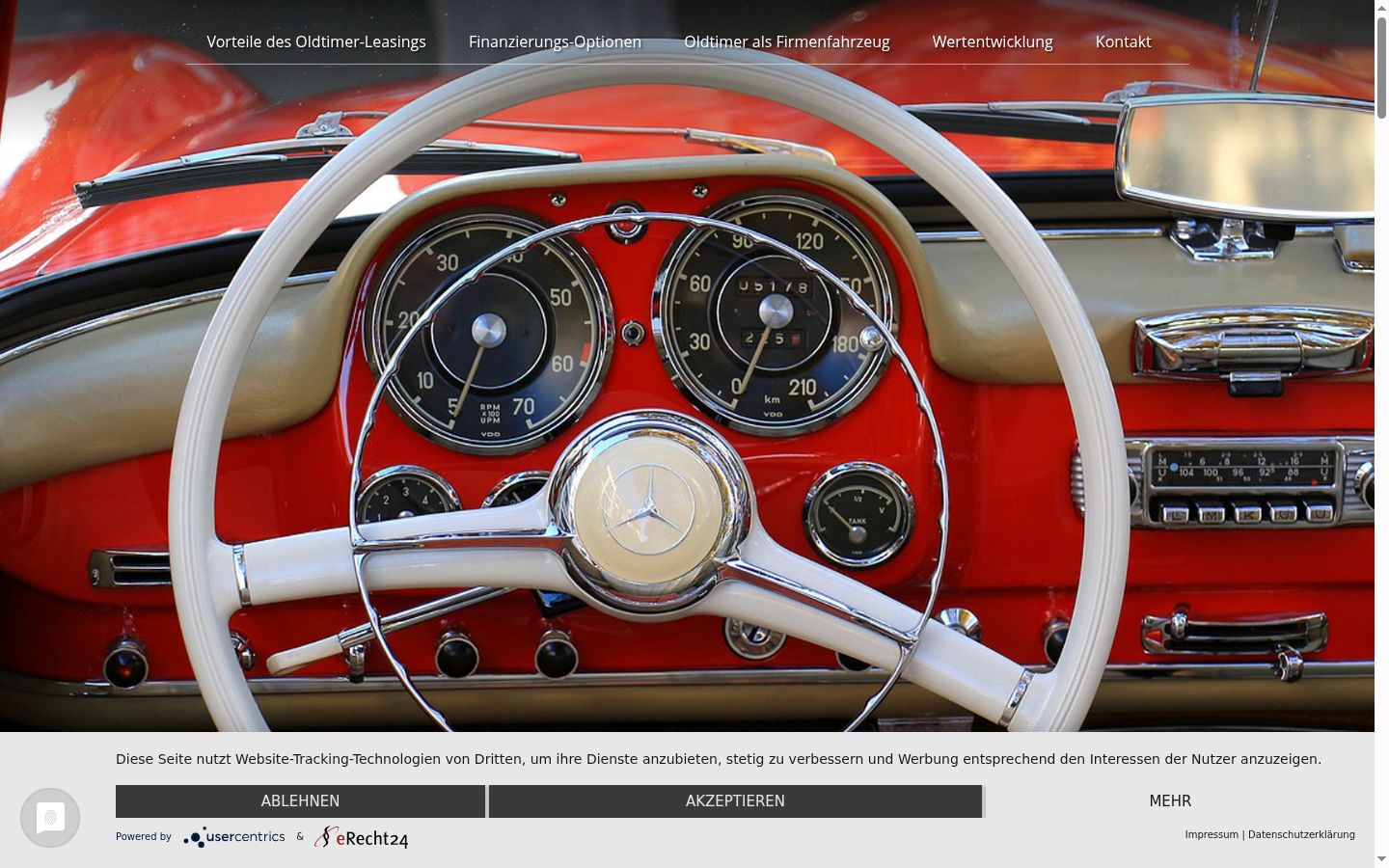Go to Finanzierungs-Optionen in the navigation
Screen dimensions: 1389x868
[x=555, y=41]
